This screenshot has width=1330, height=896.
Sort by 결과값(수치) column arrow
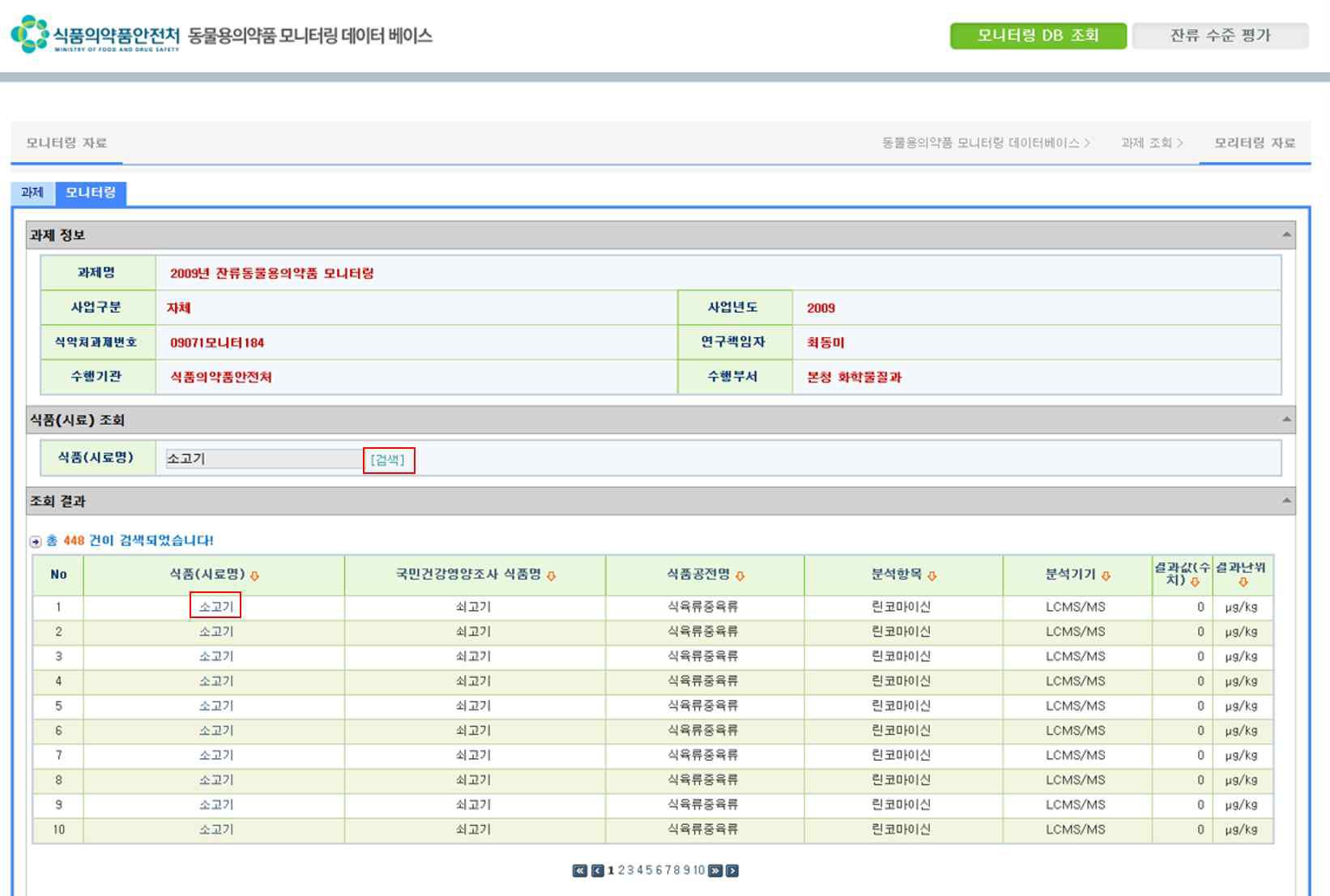(x=1195, y=582)
